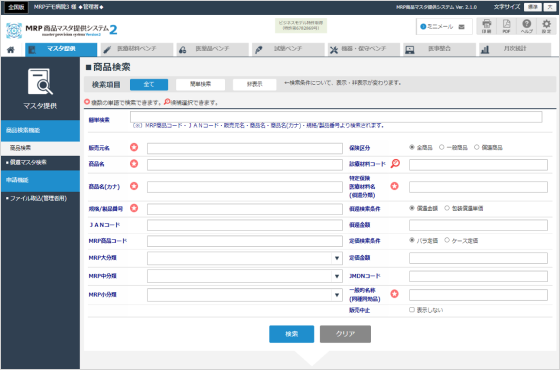This screenshot has width=560, height=370.
Task: Switch to the 医事整合 tab
Action: [x=439, y=49]
